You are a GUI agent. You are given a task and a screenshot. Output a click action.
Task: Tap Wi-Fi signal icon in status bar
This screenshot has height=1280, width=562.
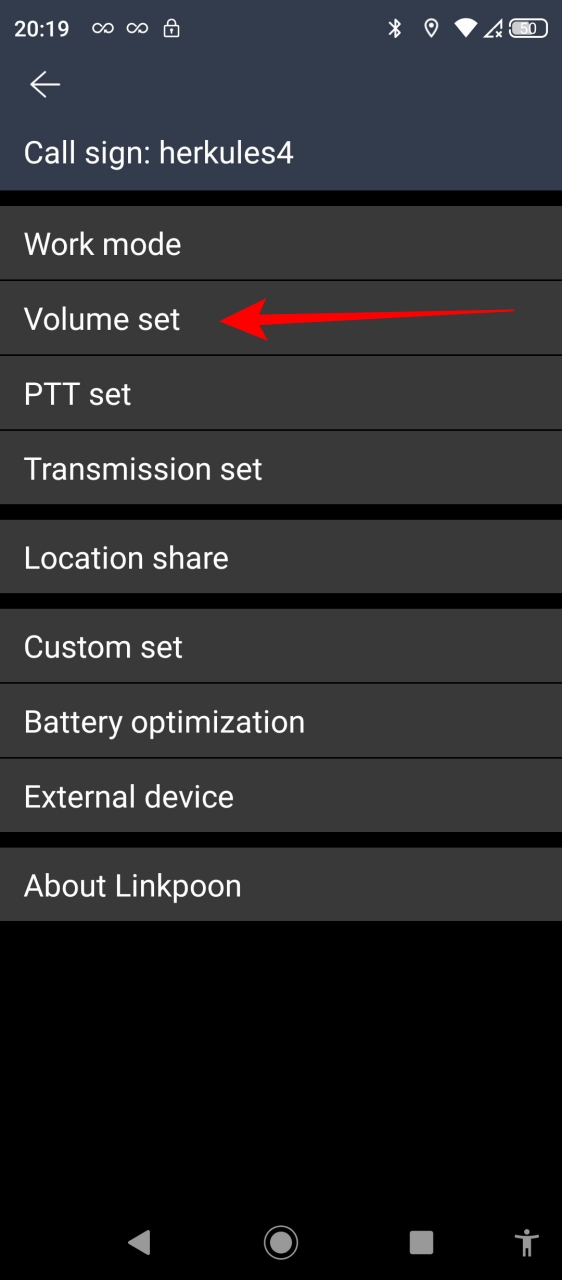click(x=466, y=28)
